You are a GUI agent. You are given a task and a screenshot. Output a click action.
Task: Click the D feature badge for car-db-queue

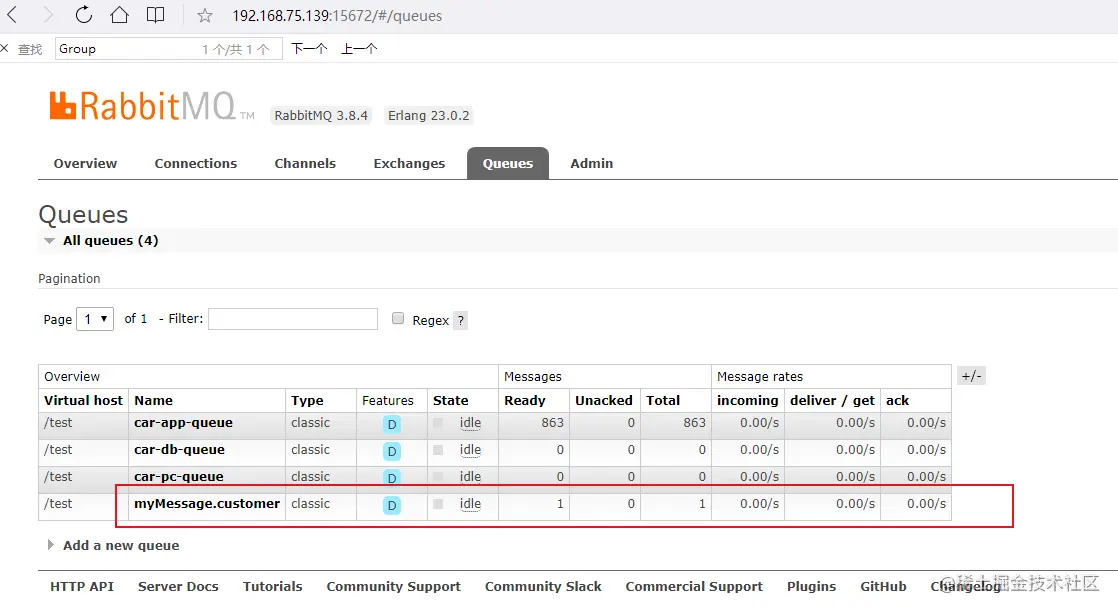point(391,452)
